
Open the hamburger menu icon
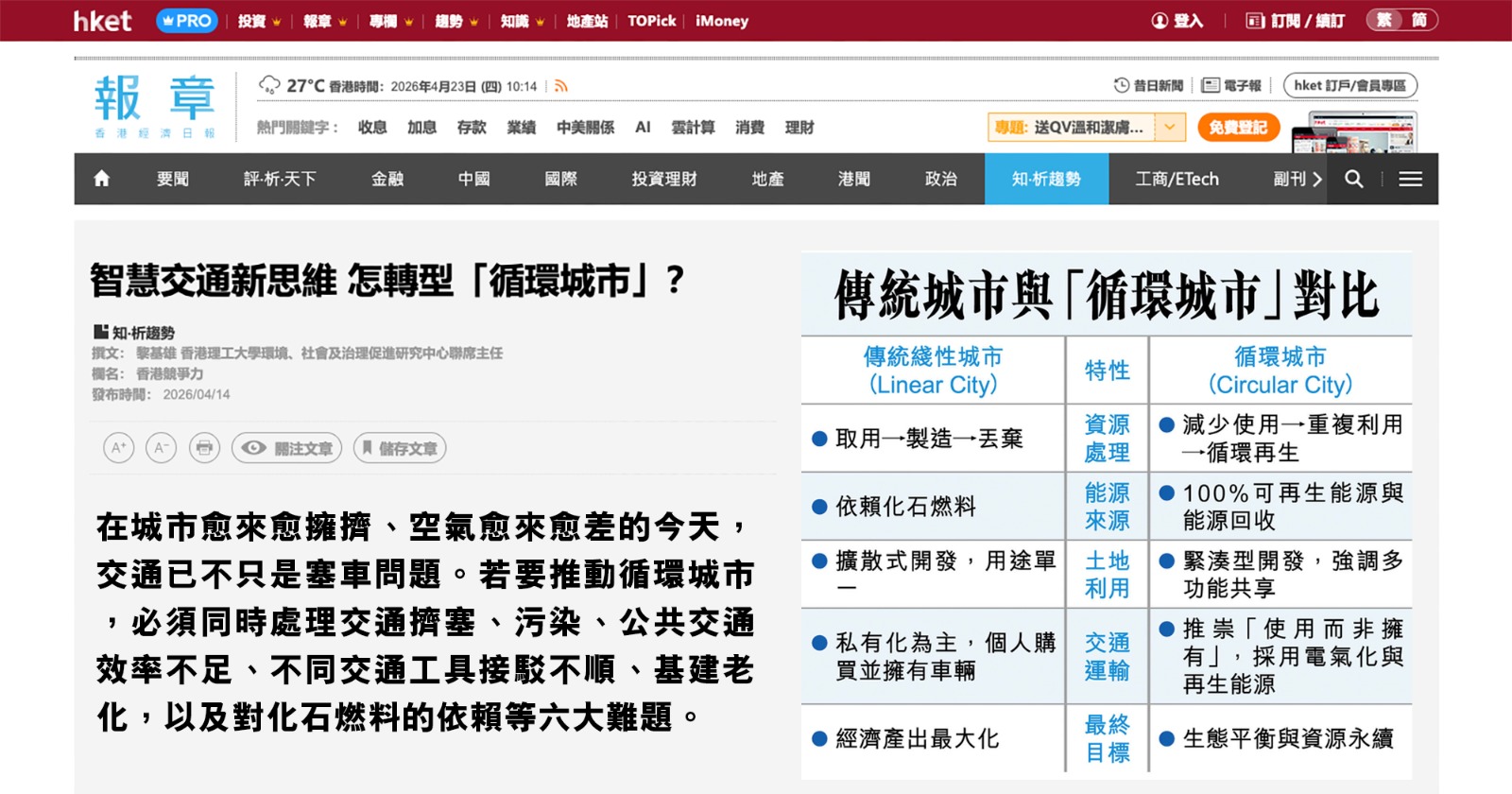click(1410, 179)
